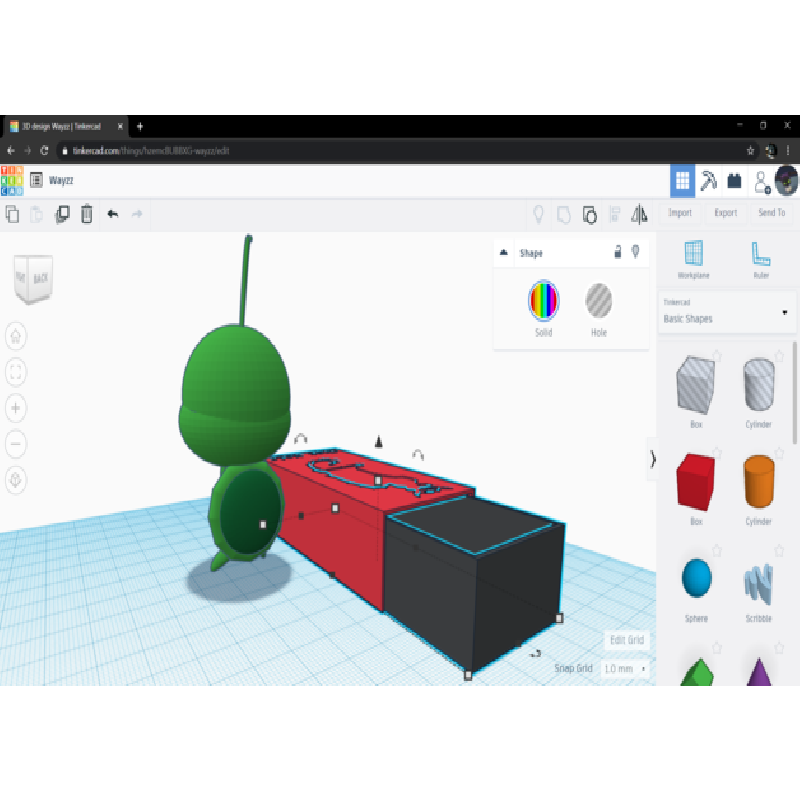800x800 pixels.
Task: Open the Basic Shapes category dropdown
Action: (x=784, y=312)
